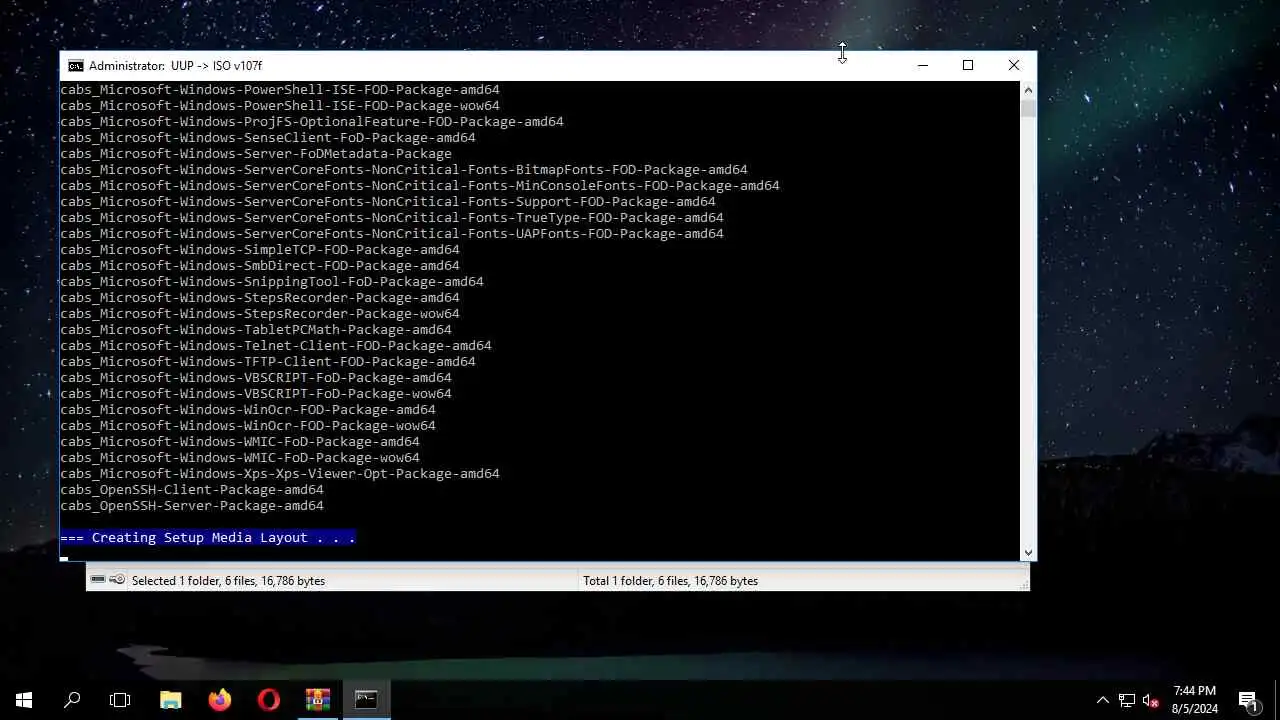Screen dimensions: 1280x720
Task: Click the key icon in the WinRAR status bar
Action: (x=117, y=580)
